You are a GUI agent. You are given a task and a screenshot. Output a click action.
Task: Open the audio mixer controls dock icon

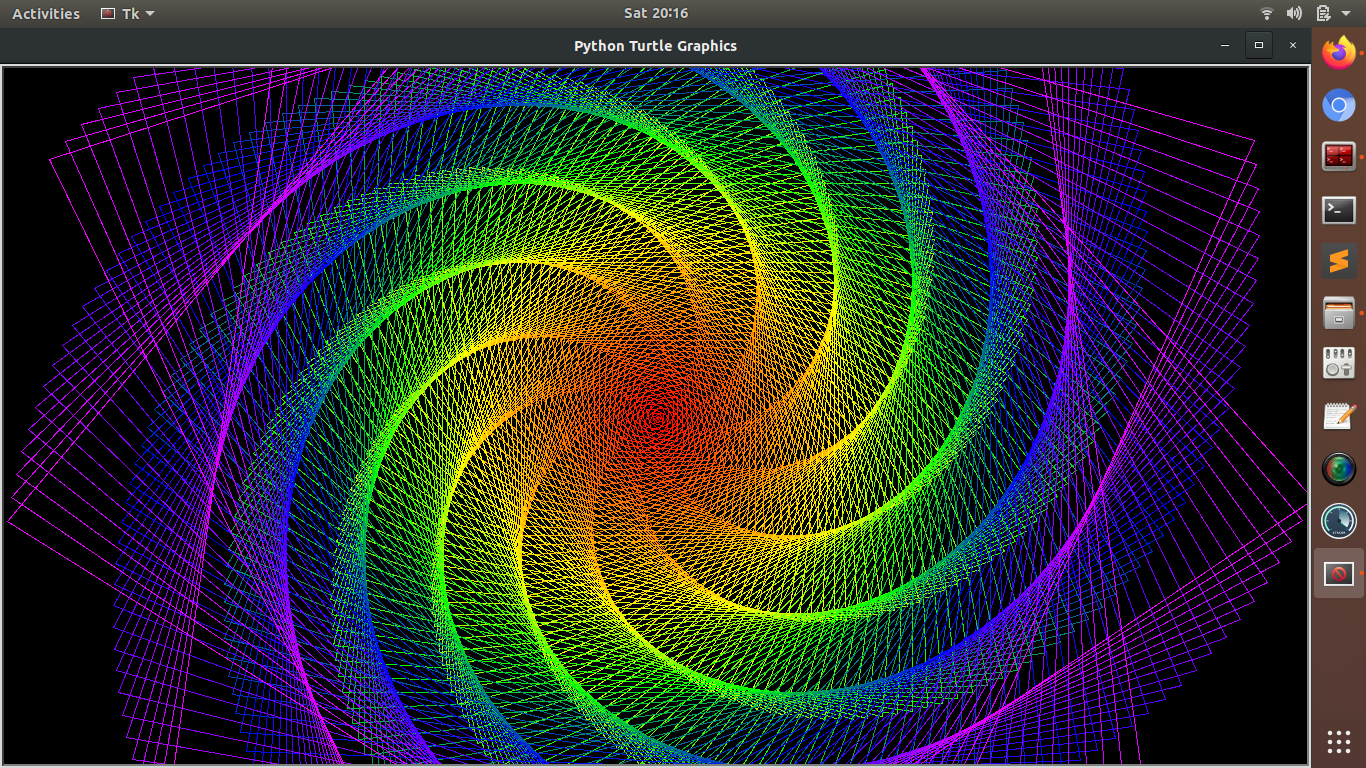point(1339,364)
